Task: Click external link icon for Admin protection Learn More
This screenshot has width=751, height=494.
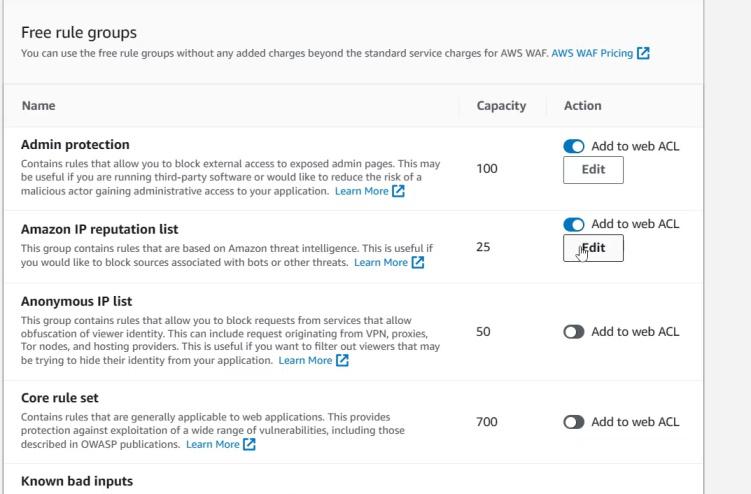Action: 398,191
